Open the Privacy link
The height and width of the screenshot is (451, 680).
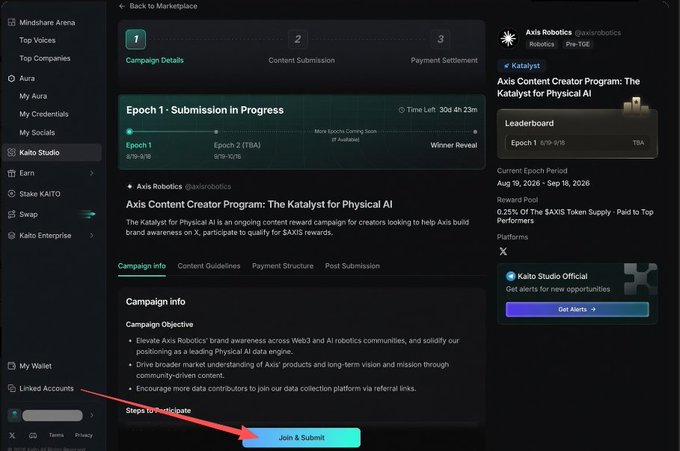83,435
